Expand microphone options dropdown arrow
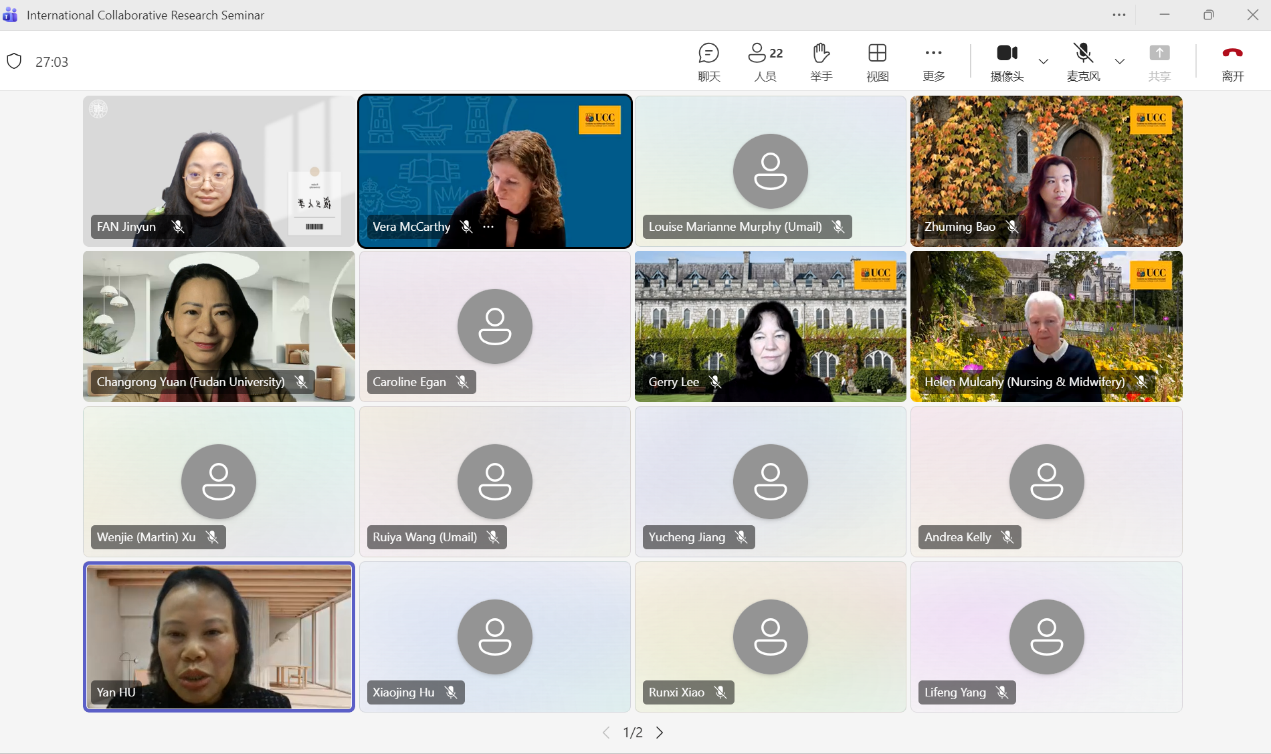The height and width of the screenshot is (754, 1271). 1119,62
